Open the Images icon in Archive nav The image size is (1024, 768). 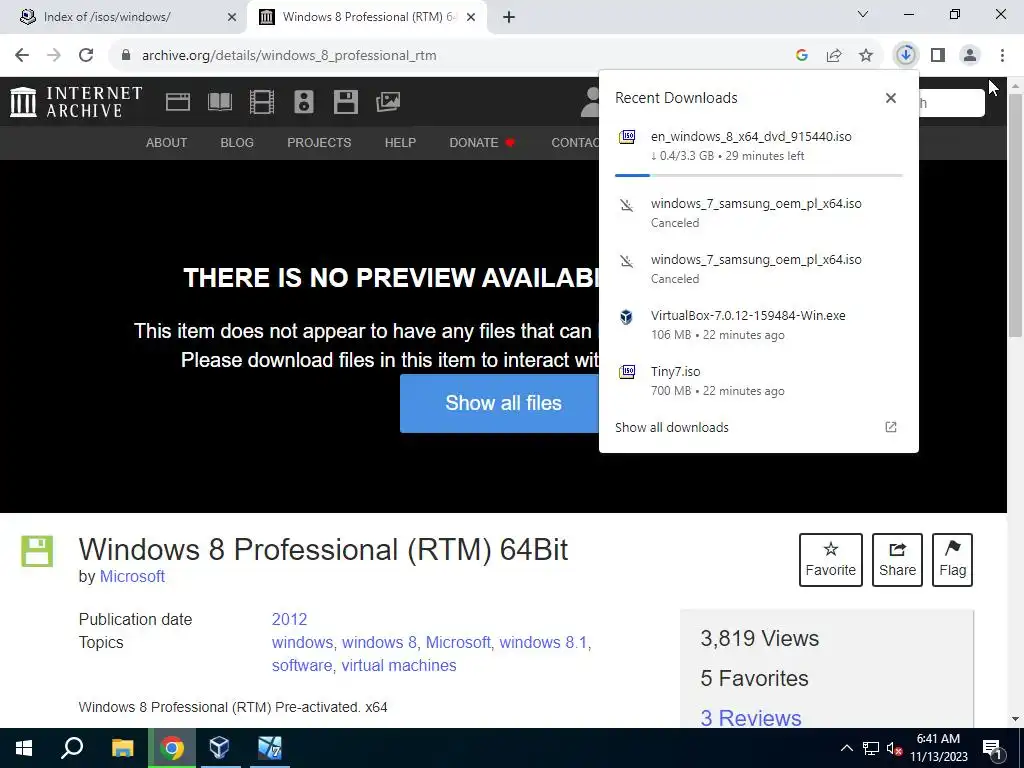coord(388,102)
